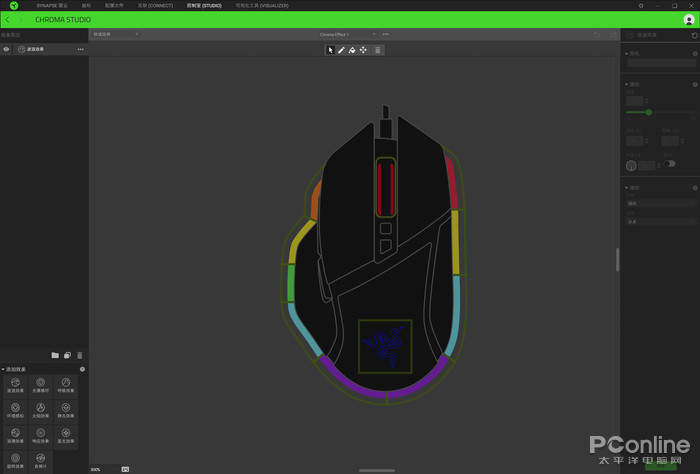Go back with the left arrow

tap(8, 20)
